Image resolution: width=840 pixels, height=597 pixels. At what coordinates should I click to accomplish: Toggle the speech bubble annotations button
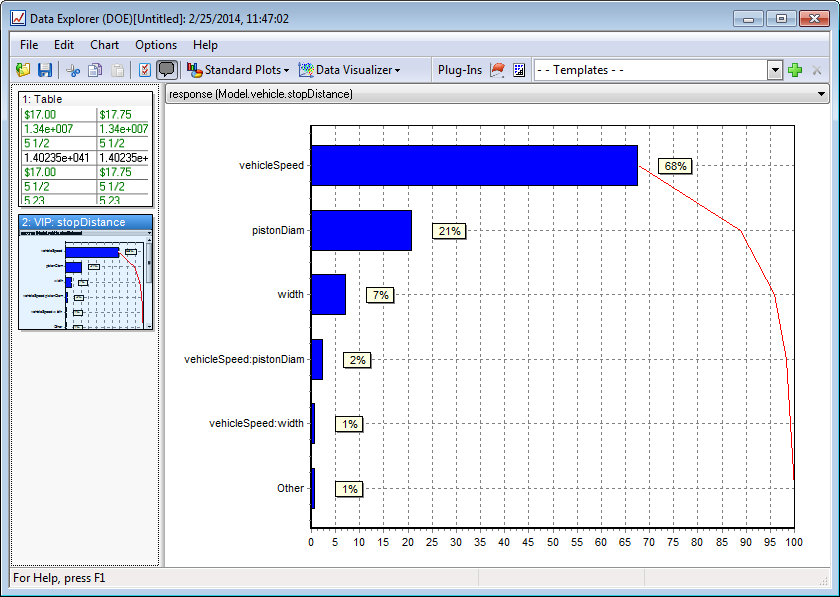(167, 70)
